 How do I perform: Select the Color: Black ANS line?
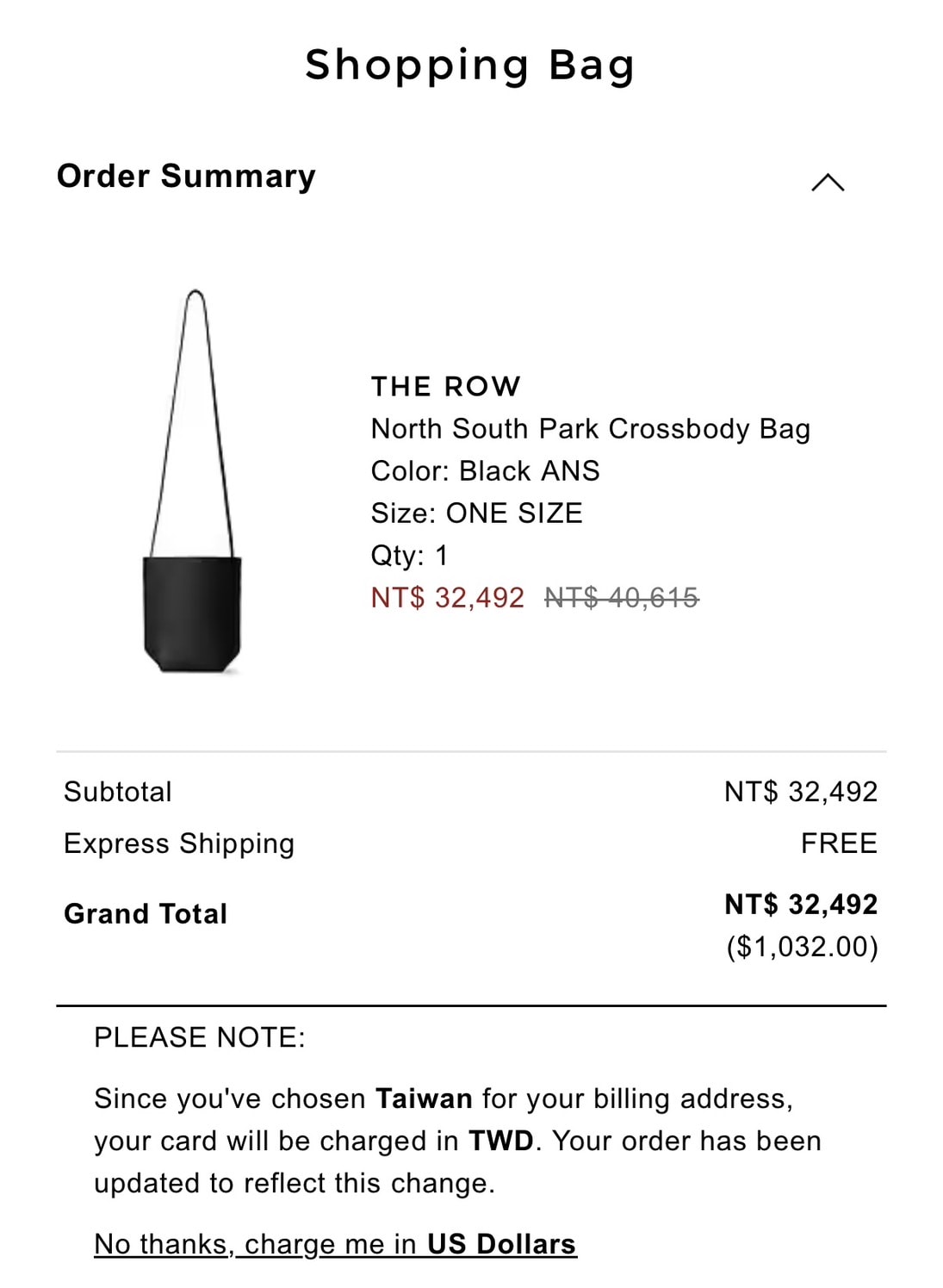click(485, 470)
